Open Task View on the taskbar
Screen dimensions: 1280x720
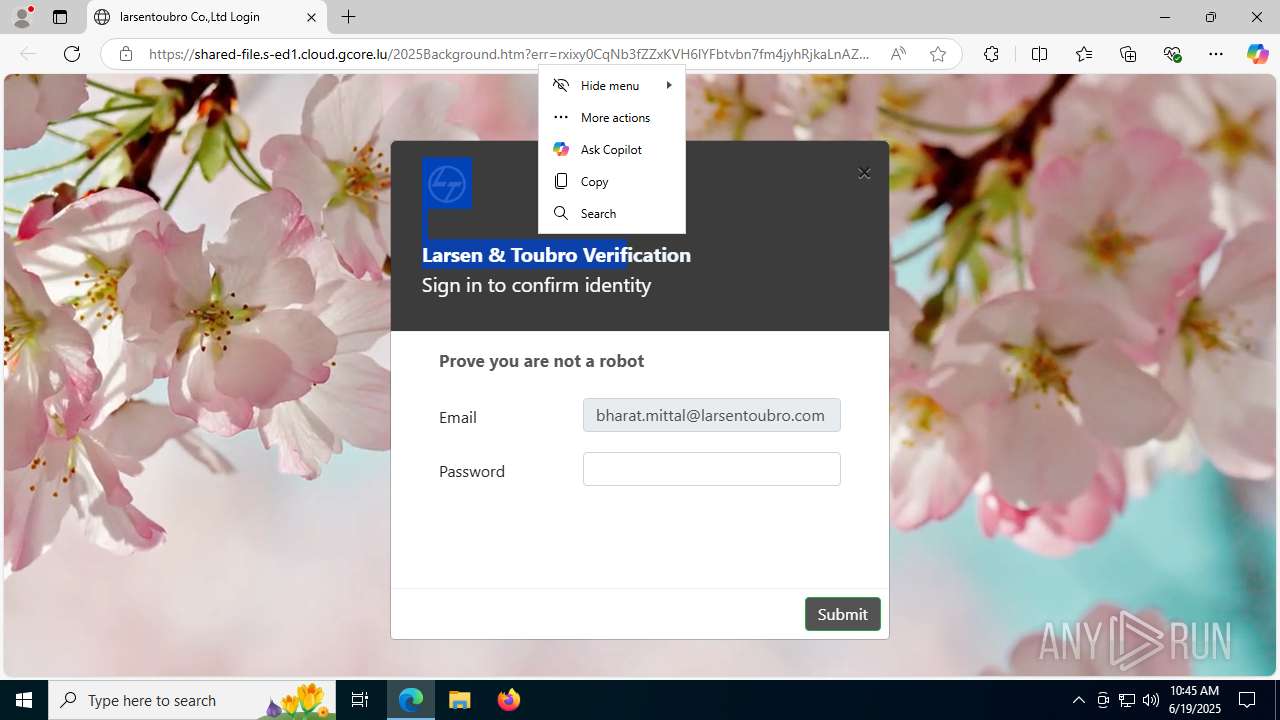360,700
